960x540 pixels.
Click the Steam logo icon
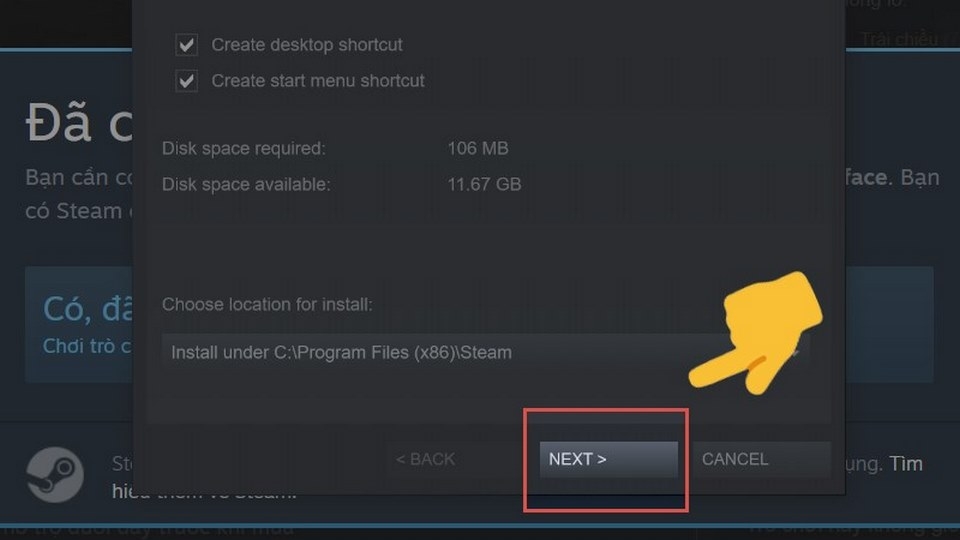coord(55,474)
